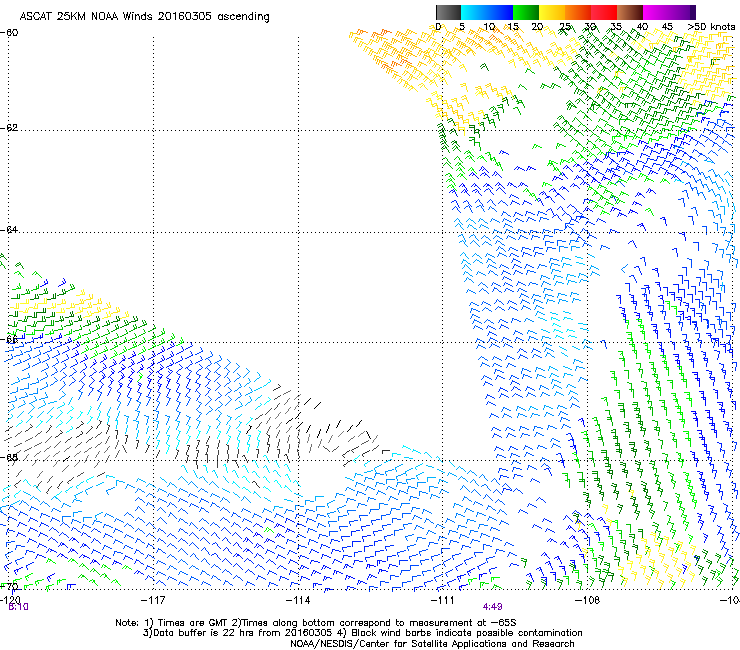Click the title "ASCAT 25KM NOAA Winds 20160305 ascending"
740x650 pixels.
(x=144, y=17)
